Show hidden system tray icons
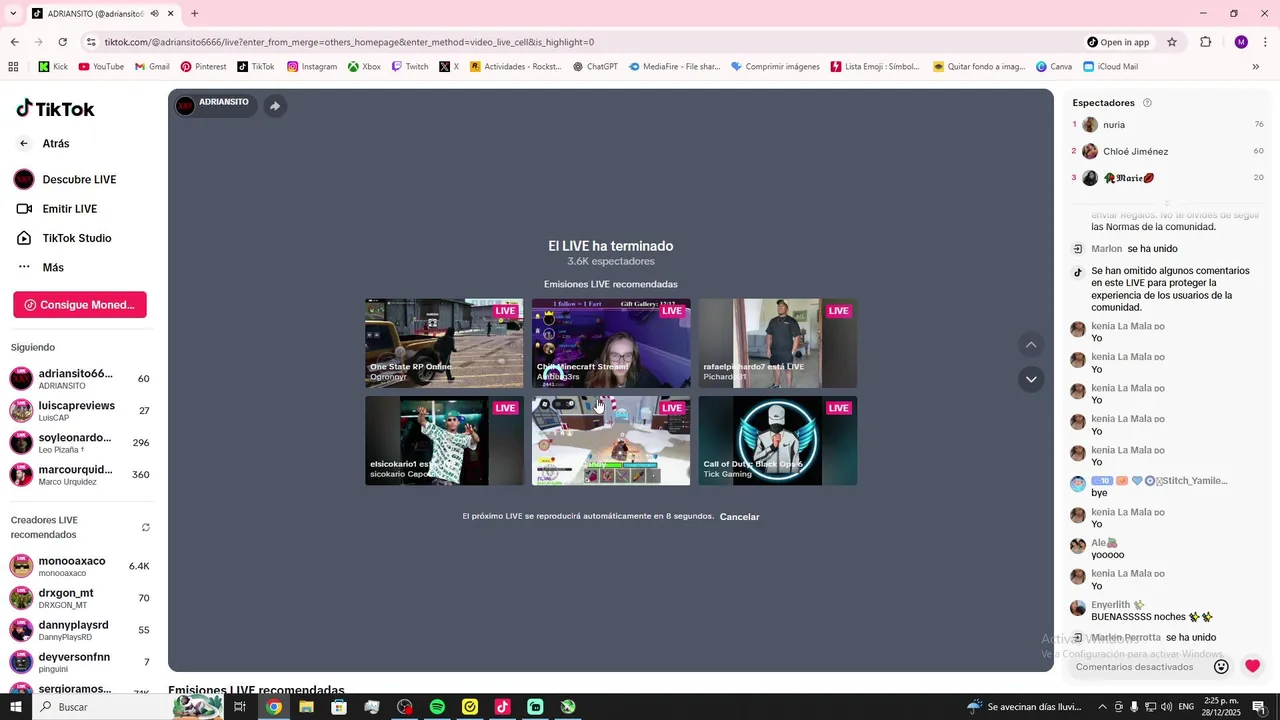 [1103, 707]
